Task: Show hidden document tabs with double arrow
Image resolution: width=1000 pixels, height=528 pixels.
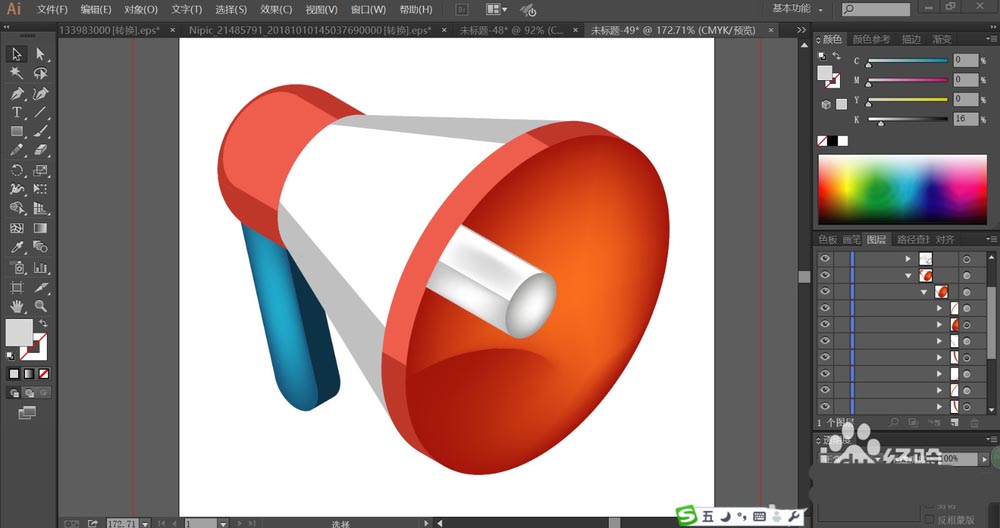Action: [x=802, y=30]
